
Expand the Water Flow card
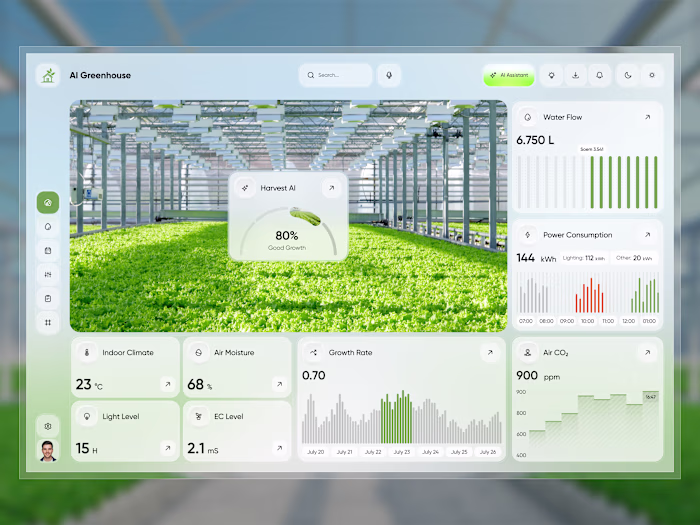coord(647,117)
